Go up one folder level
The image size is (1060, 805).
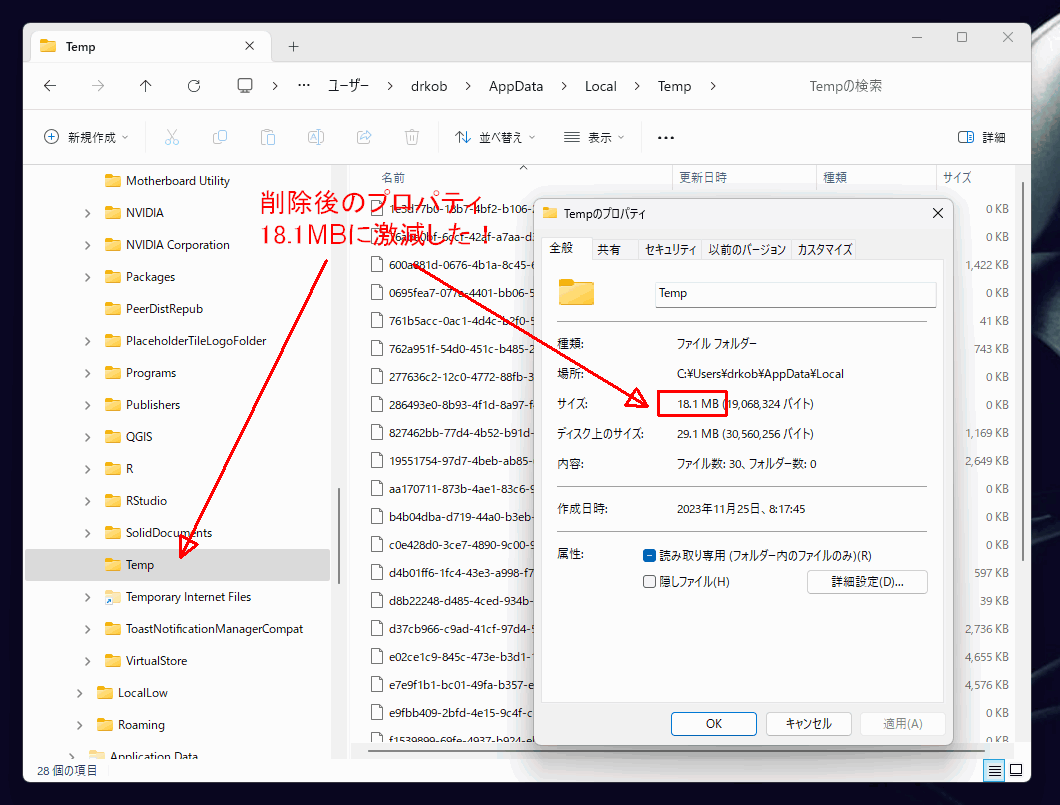tap(145, 86)
